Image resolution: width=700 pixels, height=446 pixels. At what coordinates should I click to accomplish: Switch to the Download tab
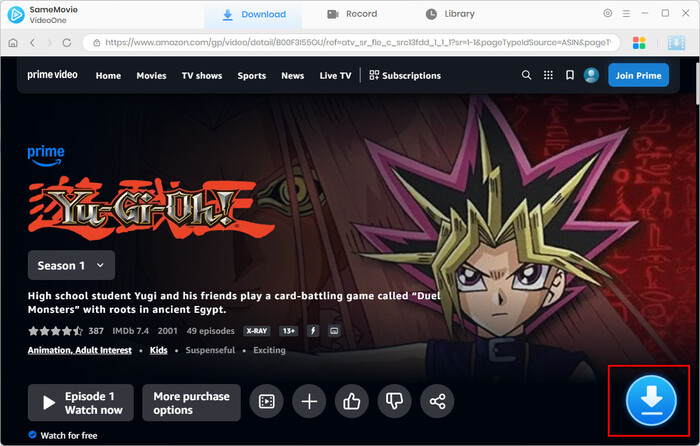pyautogui.click(x=254, y=14)
